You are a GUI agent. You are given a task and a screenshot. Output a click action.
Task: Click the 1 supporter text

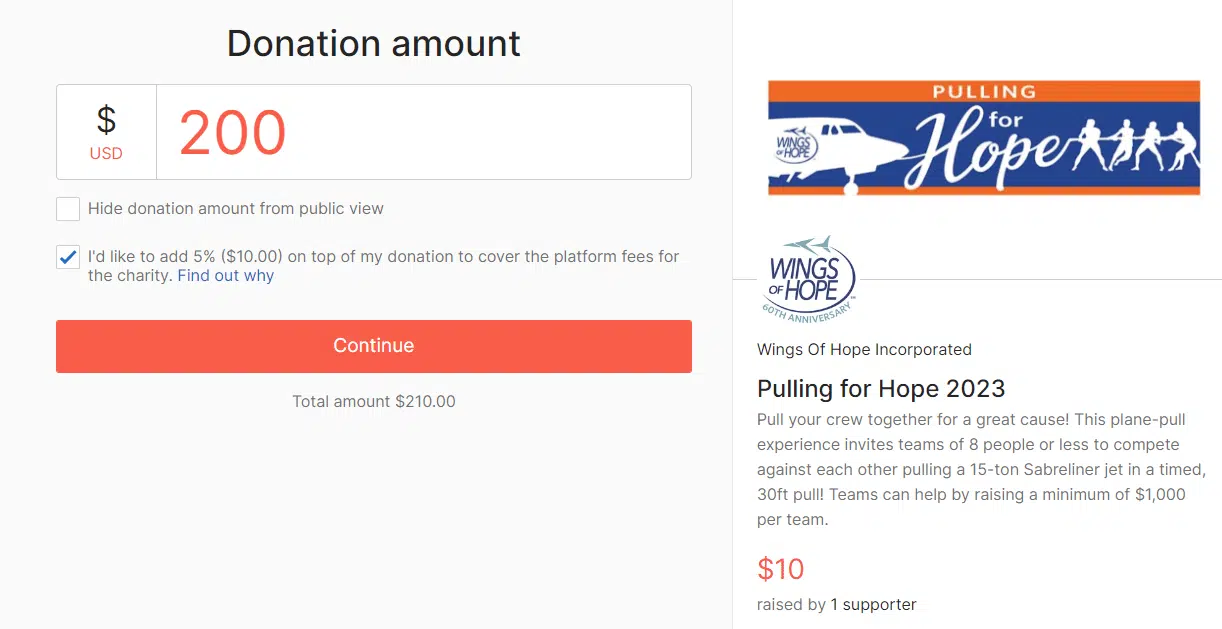(x=874, y=604)
